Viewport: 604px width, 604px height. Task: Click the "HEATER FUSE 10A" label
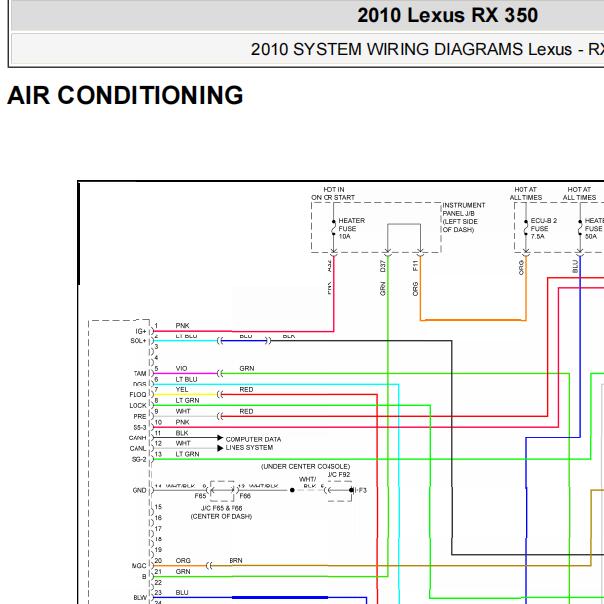351,228
